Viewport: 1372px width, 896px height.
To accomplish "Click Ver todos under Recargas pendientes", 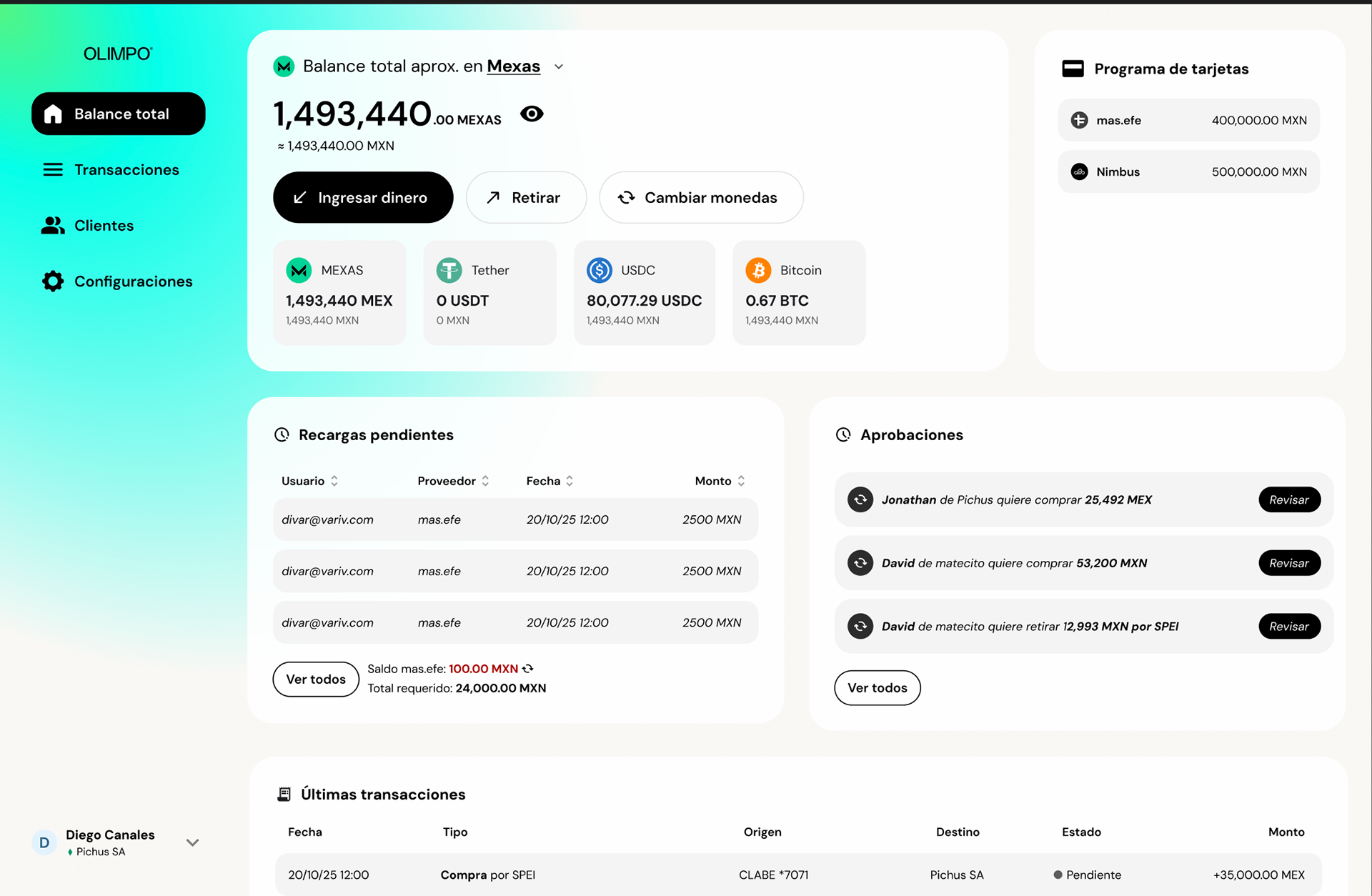I will [x=316, y=679].
